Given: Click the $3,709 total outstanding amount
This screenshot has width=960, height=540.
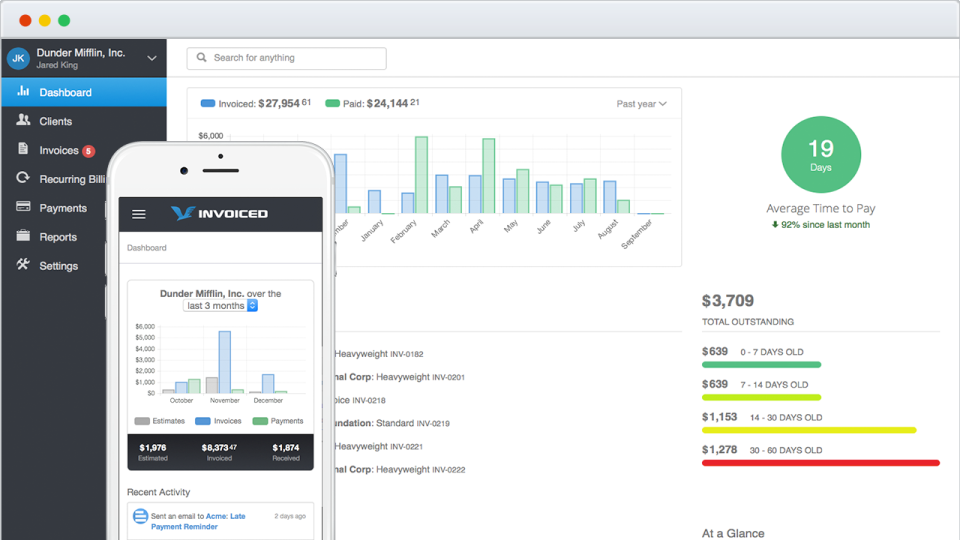Looking at the screenshot, I should 727,301.
